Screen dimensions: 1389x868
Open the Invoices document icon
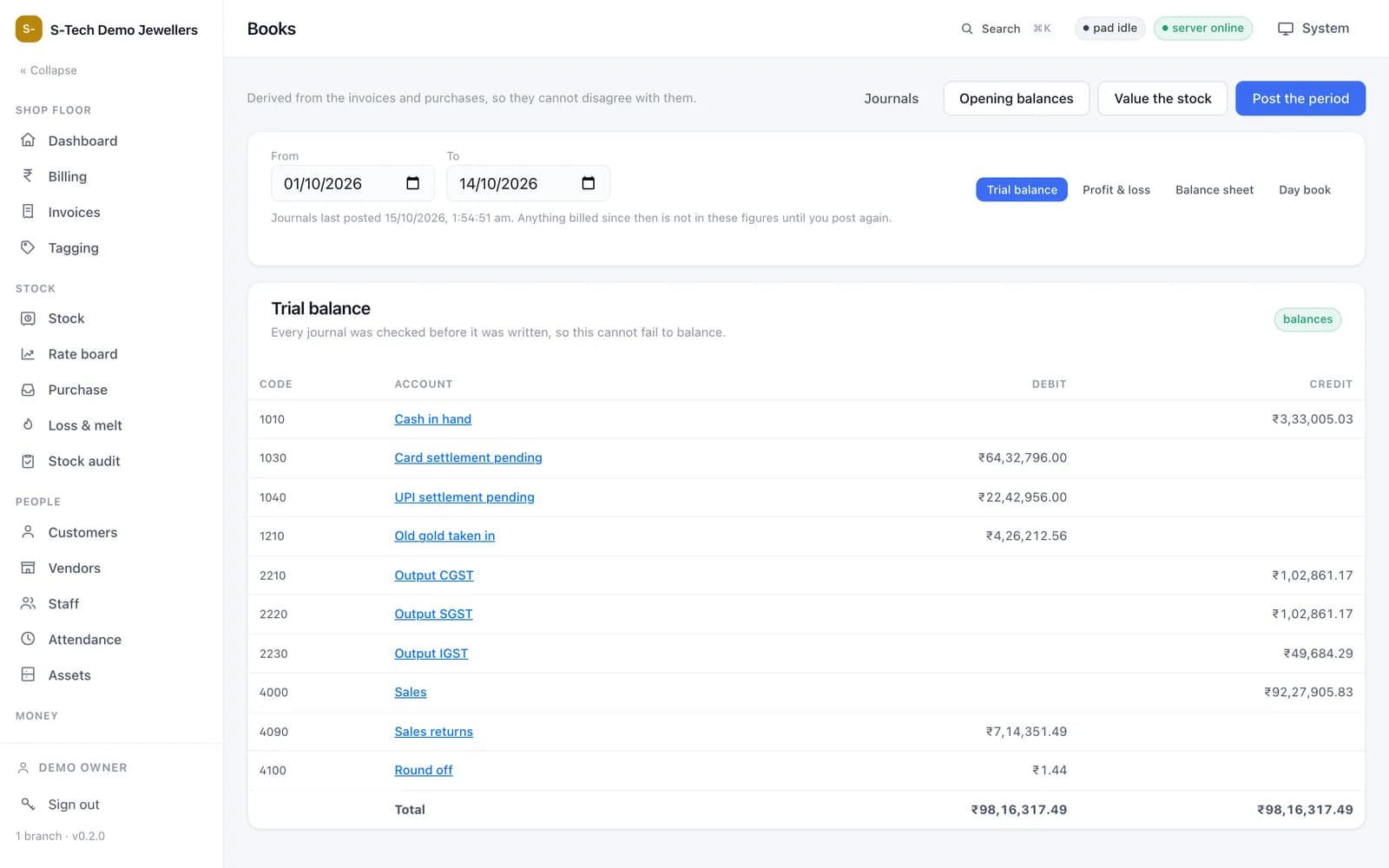(28, 211)
